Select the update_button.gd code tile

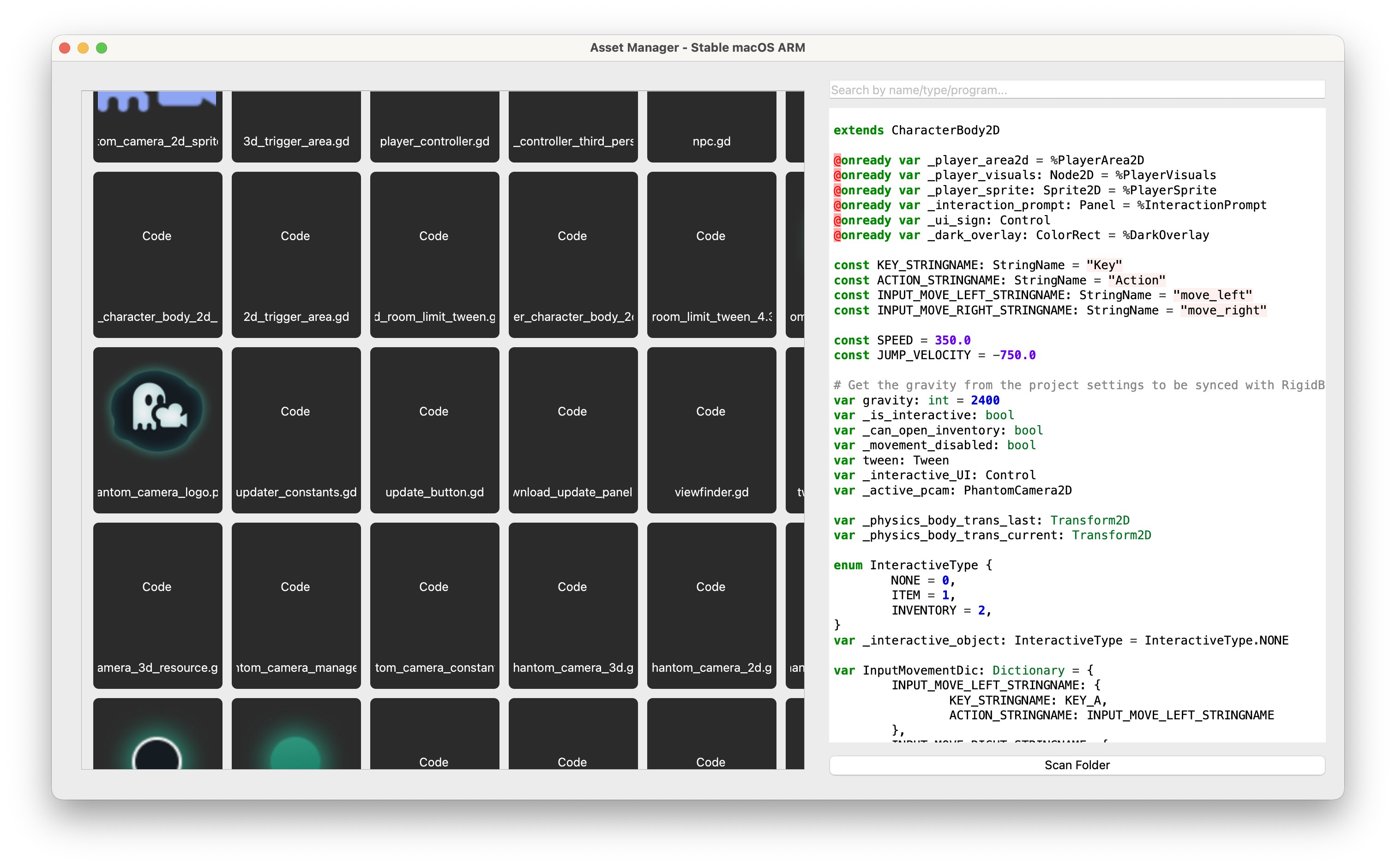pyautogui.click(x=434, y=429)
